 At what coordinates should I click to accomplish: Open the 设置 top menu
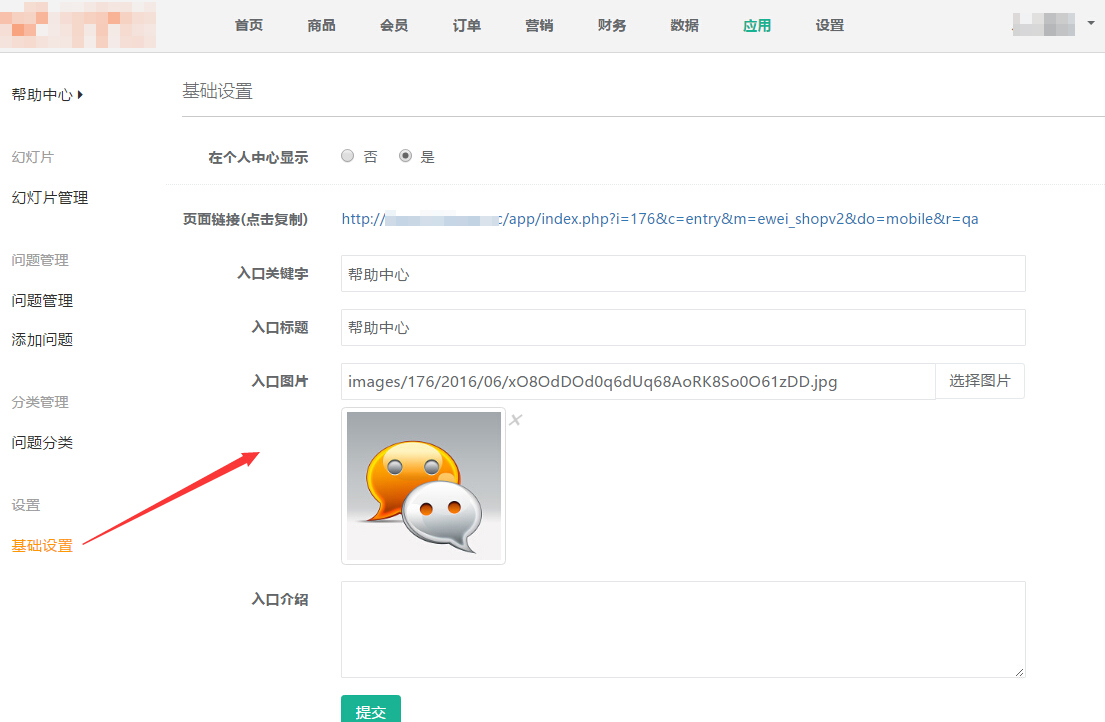(x=829, y=26)
